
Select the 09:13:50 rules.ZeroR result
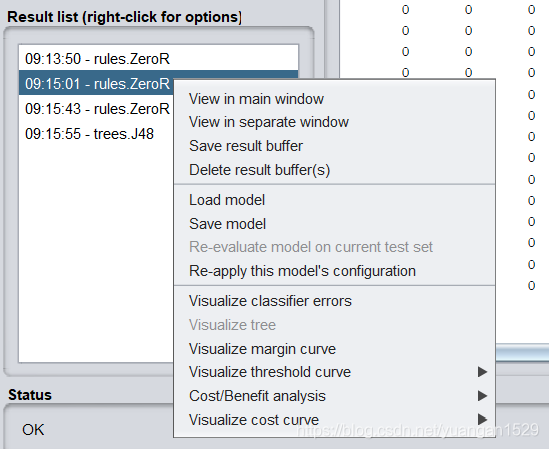(159, 58)
